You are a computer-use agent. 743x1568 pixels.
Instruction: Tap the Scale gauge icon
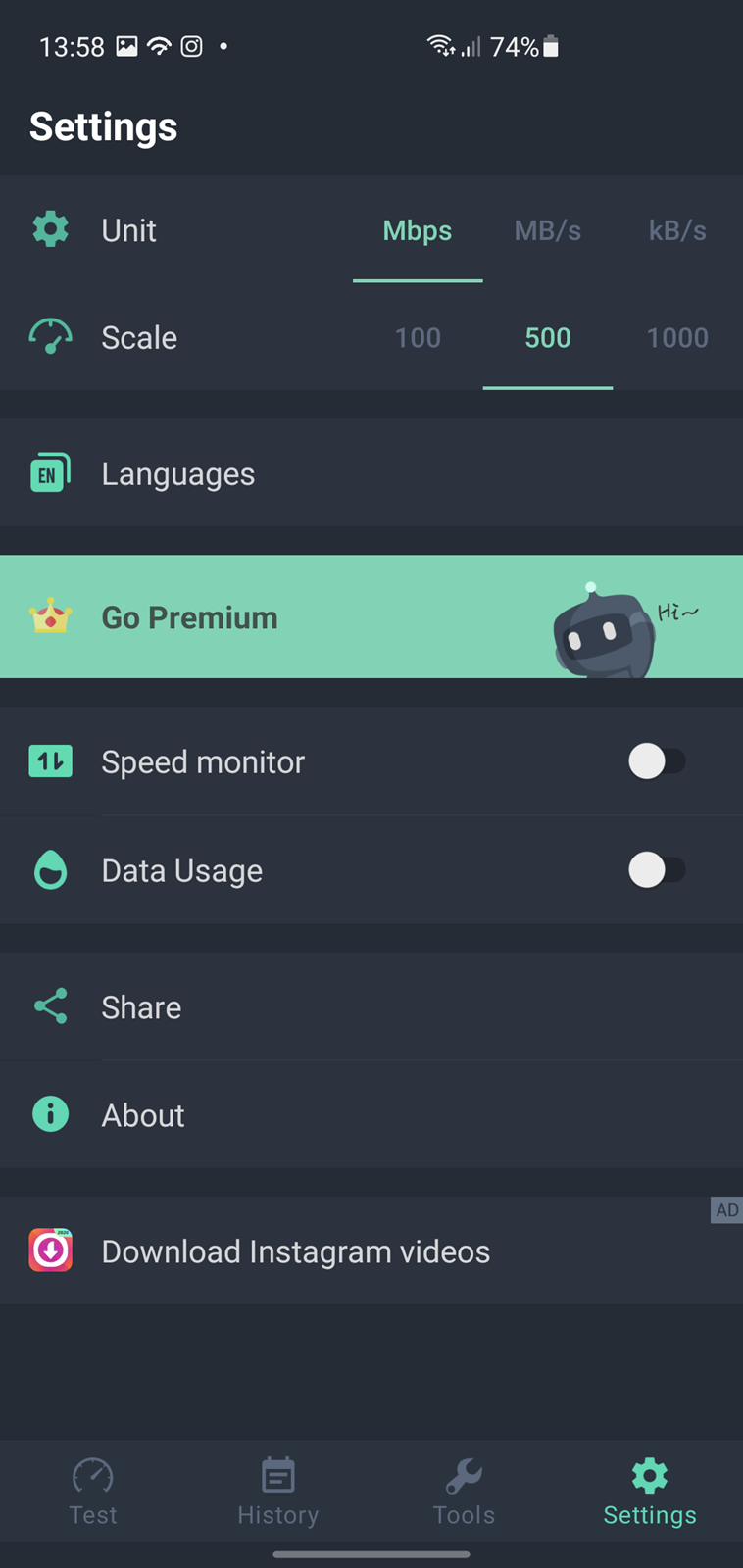[x=50, y=337]
